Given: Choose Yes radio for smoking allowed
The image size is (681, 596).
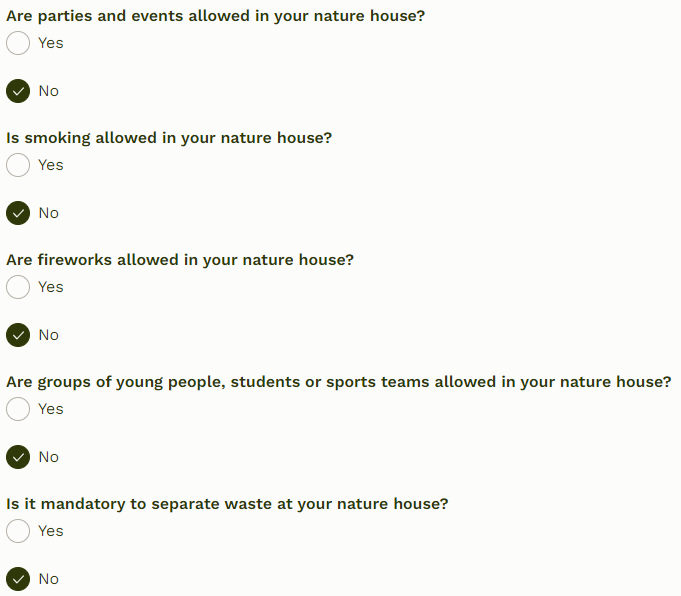Looking at the screenshot, I should click(18, 165).
